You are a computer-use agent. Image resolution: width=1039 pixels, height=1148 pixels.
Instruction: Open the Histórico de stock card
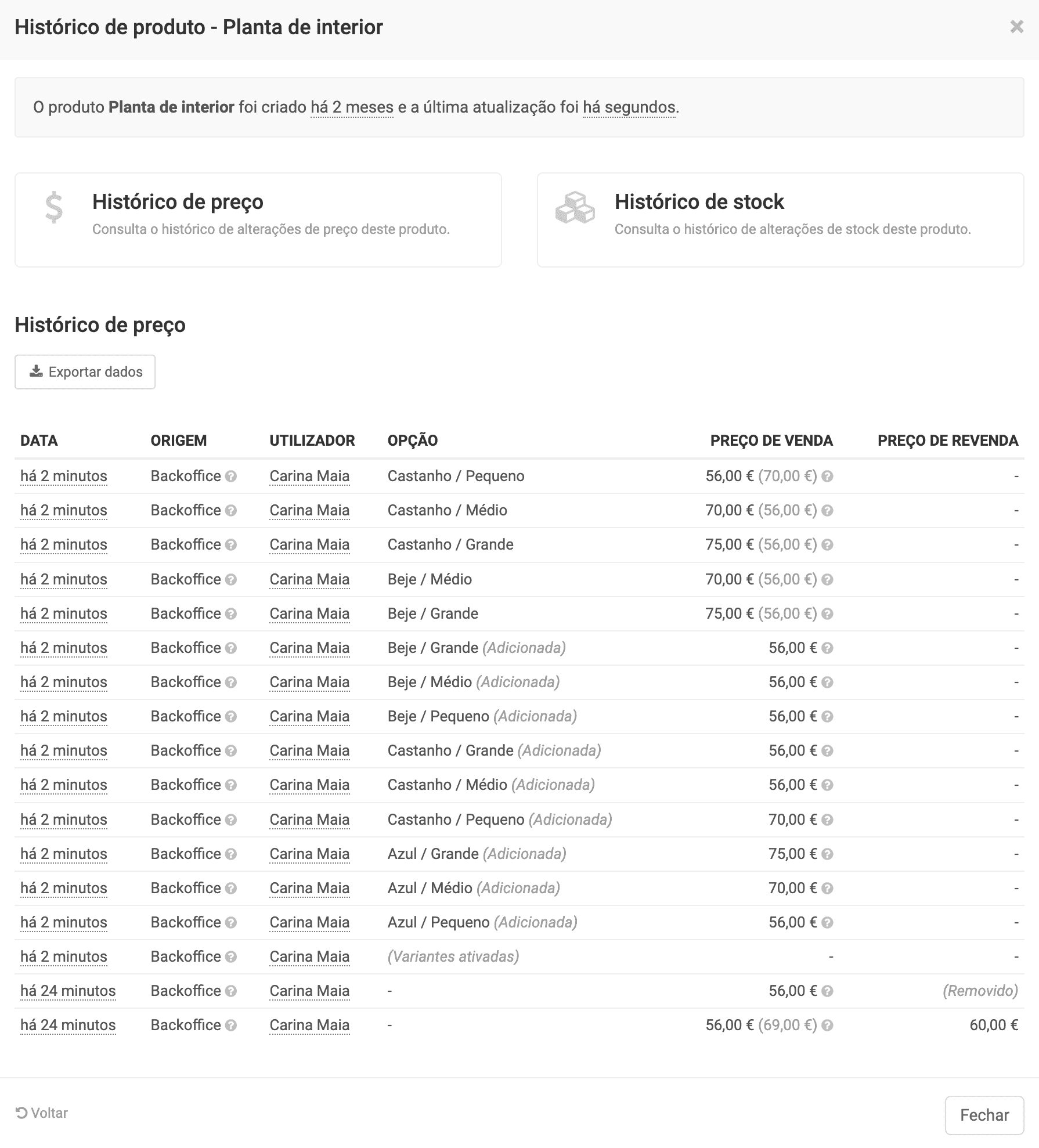(x=780, y=220)
